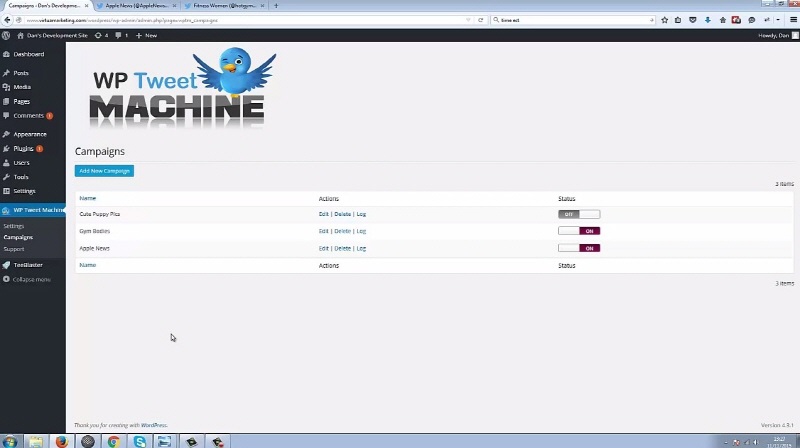Open the Support submenu link

[14, 249]
